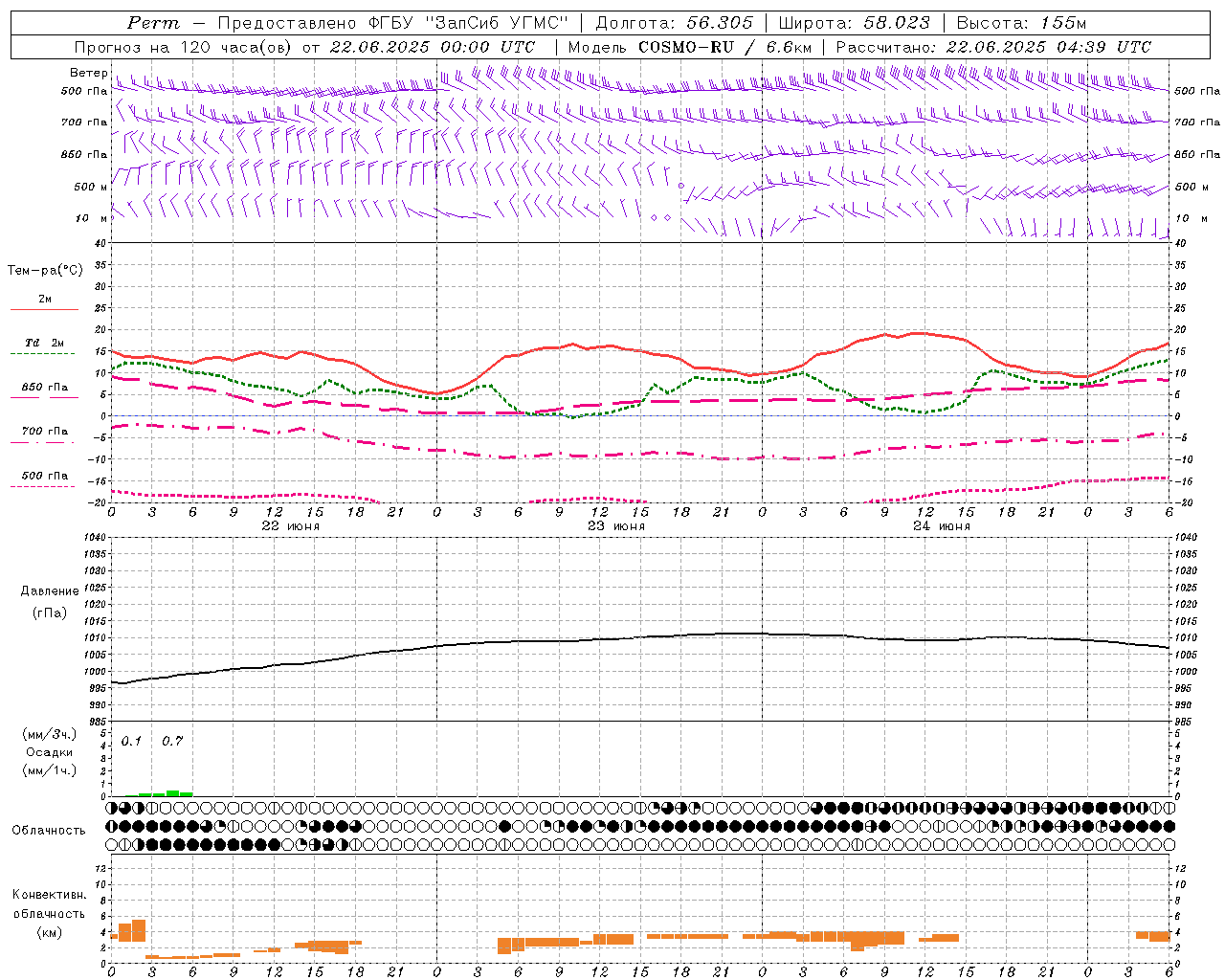Click the 'Осадки' precipitation label

pos(50,752)
